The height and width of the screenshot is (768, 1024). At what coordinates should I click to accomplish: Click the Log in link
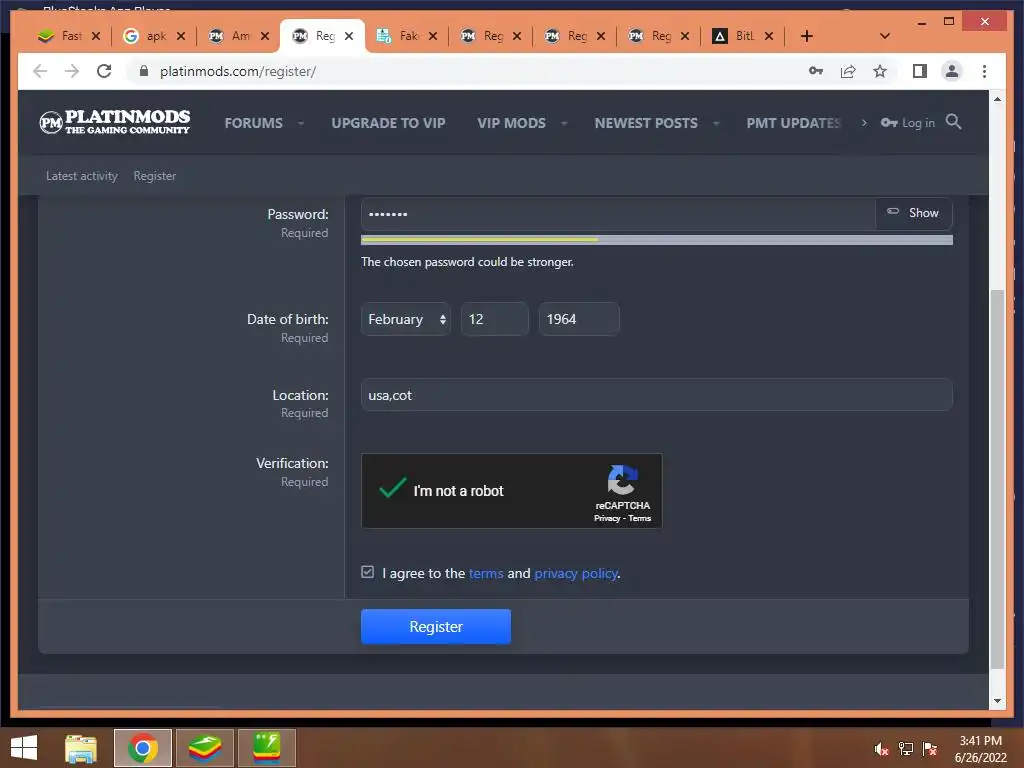pyautogui.click(x=908, y=123)
